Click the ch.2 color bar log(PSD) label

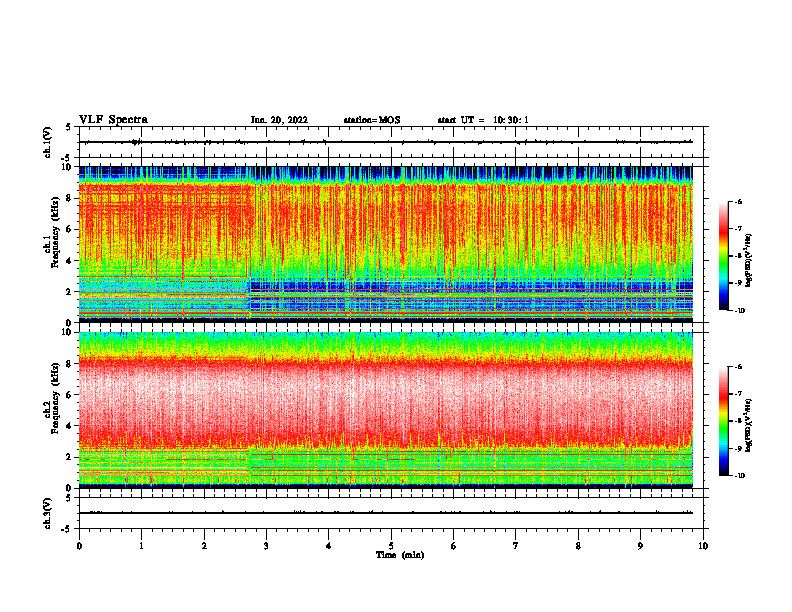click(748, 425)
